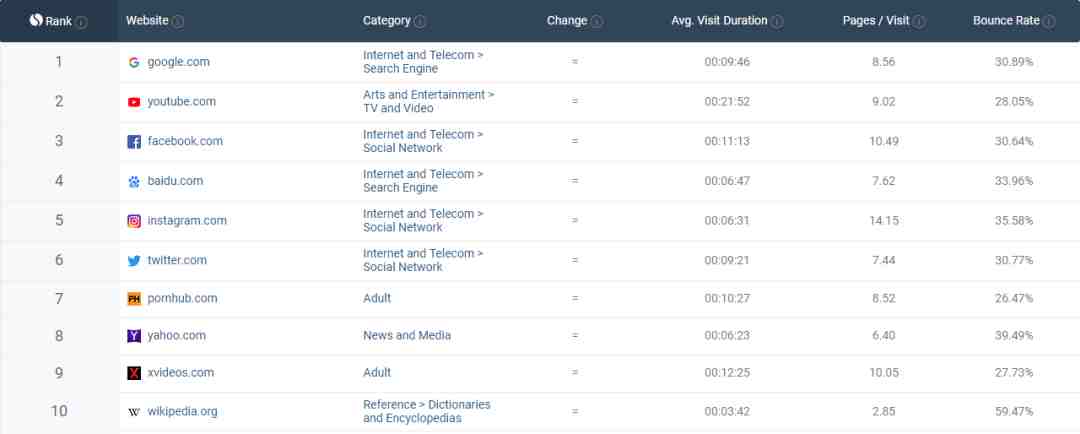Sort by the Rank column header
This screenshot has width=1080, height=434.
(59, 21)
